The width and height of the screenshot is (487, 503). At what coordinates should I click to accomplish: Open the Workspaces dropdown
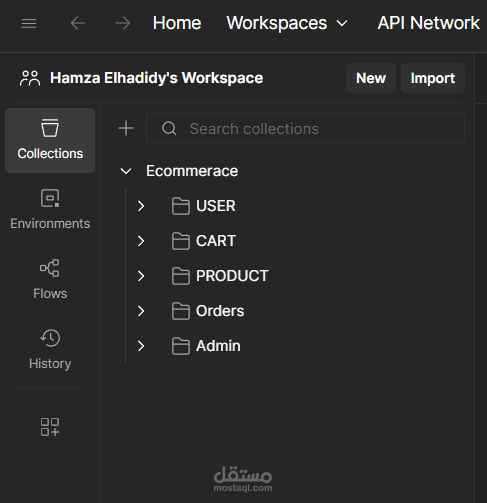click(x=287, y=23)
